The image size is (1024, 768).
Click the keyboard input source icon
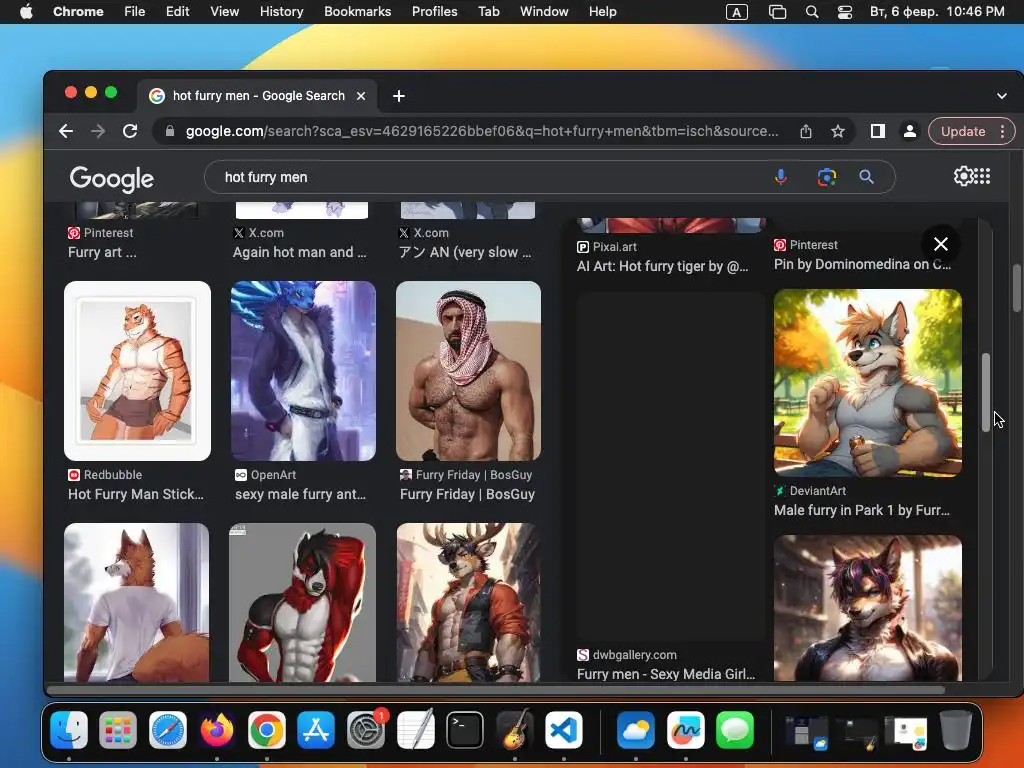737,12
